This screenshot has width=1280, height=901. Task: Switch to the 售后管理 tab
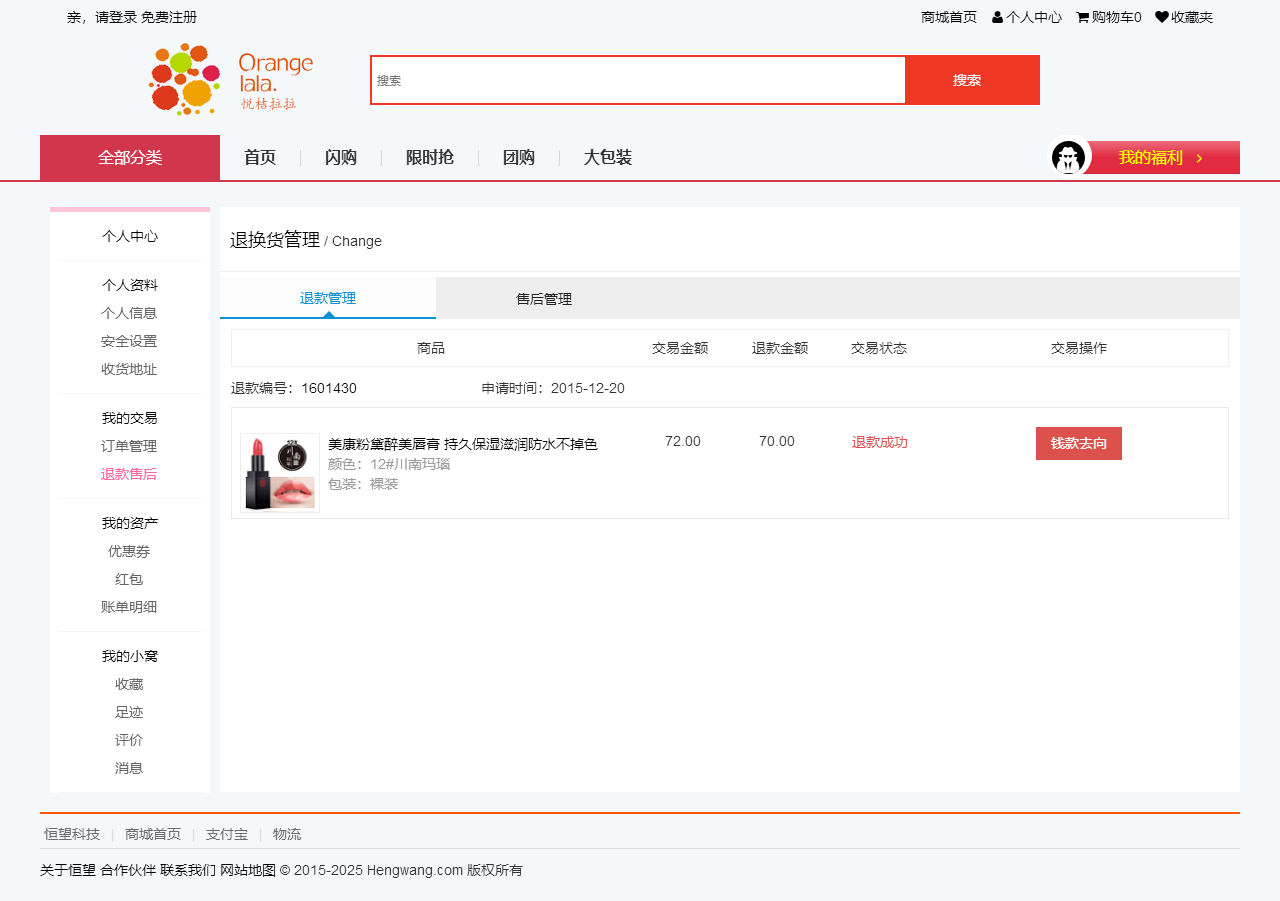(x=544, y=299)
